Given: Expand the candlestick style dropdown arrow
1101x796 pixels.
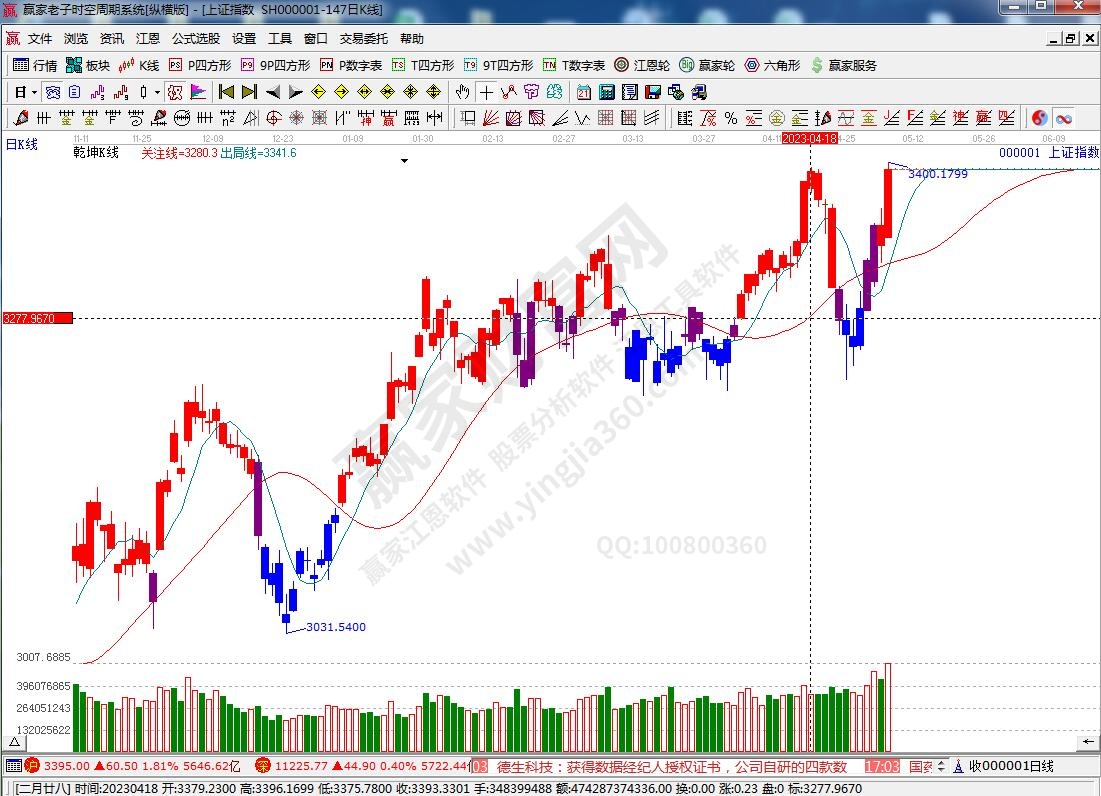Looking at the screenshot, I should [x=157, y=92].
